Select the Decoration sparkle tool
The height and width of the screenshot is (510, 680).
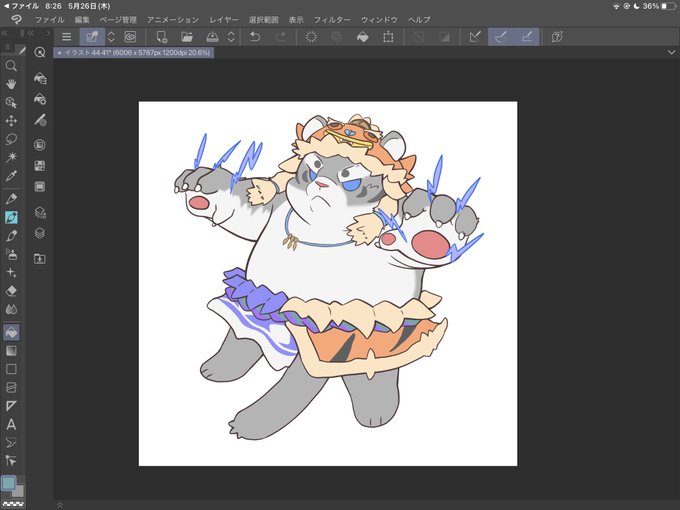11,272
